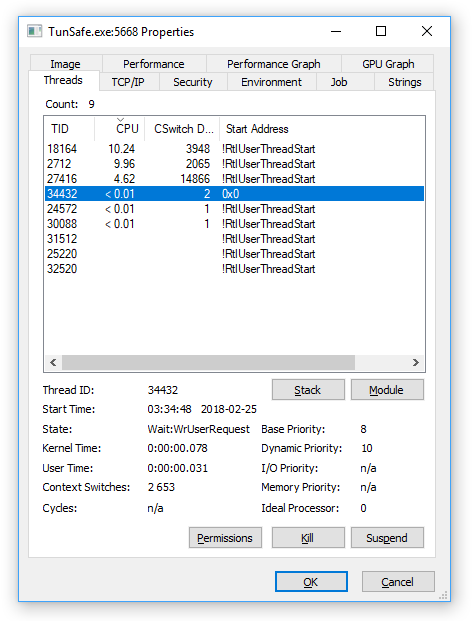Click CSwitch delta value 2065
Viewport: 472px width, 621px height.
tap(198, 164)
